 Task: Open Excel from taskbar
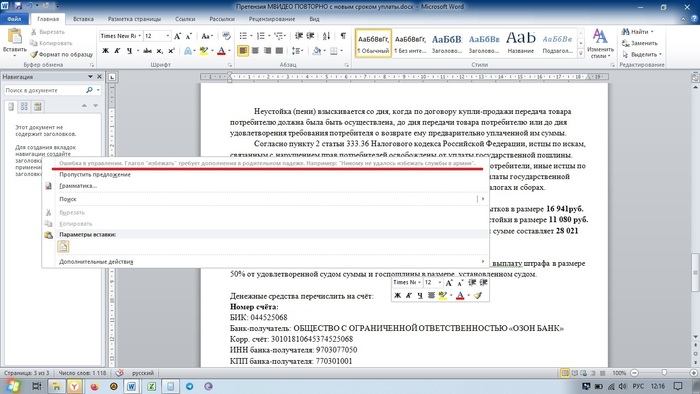point(151,386)
